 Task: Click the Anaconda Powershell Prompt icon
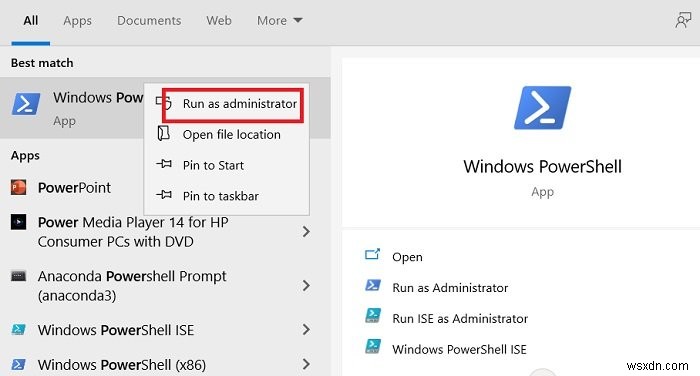click(19, 276)
